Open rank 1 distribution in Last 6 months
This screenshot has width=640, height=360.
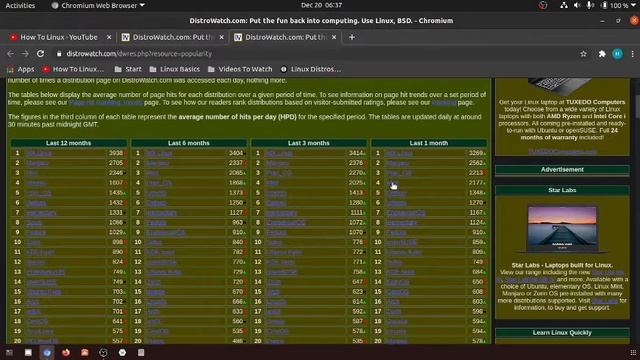(x=159, y=153)
